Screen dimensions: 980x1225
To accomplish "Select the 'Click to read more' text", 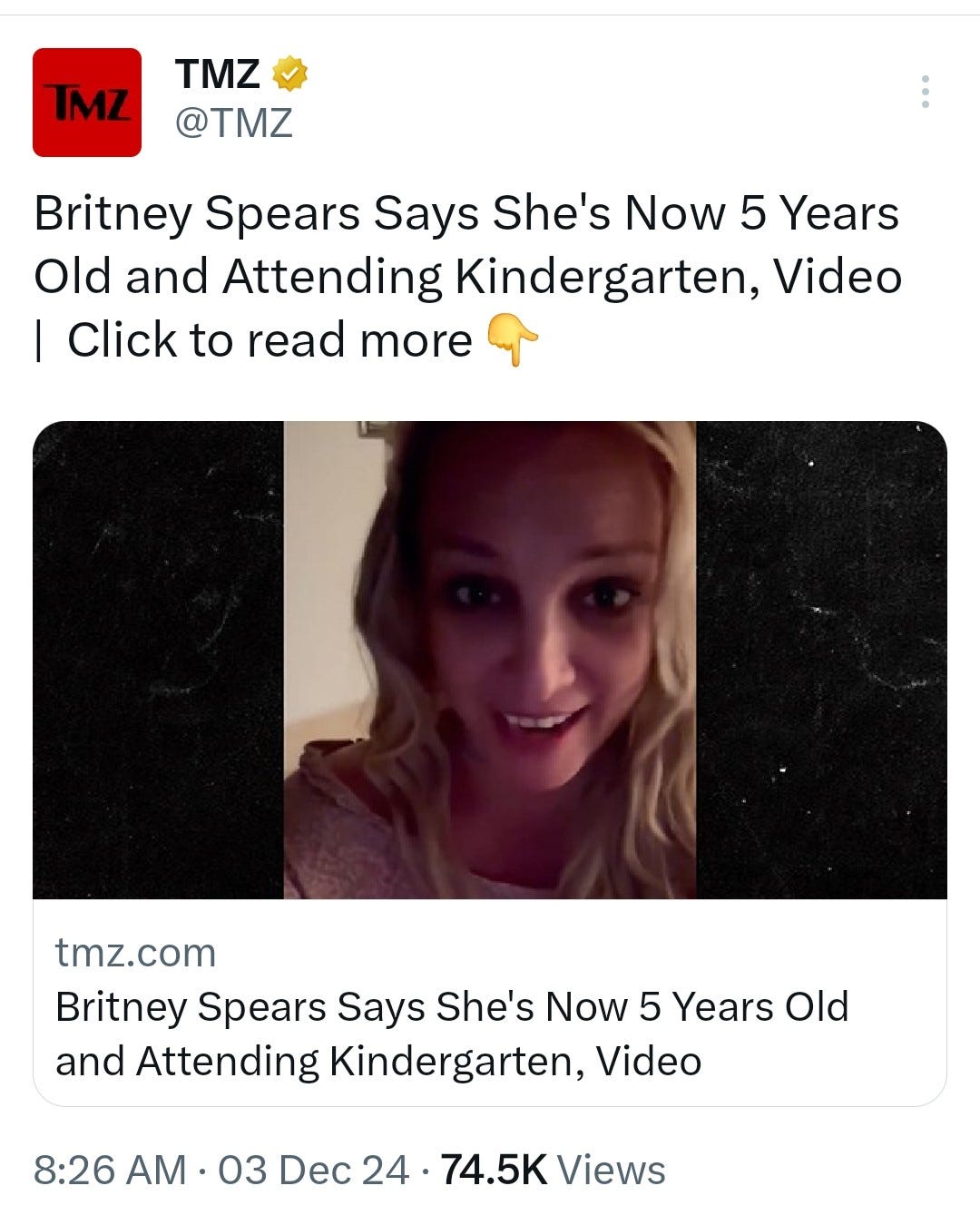I will pos(269,340).
